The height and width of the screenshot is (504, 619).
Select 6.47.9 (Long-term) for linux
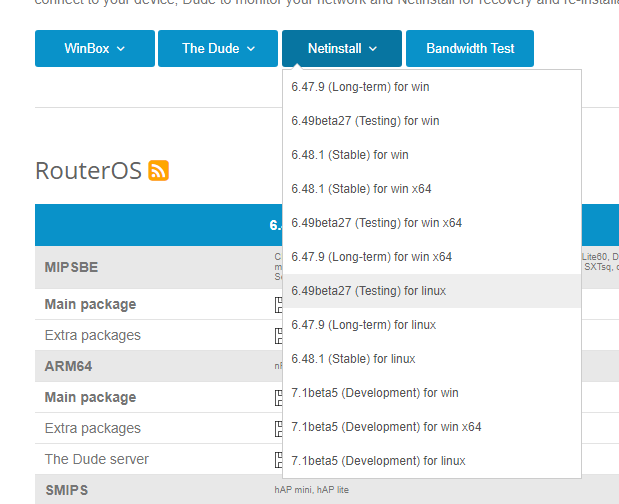pyautogui.click(x=432, y=325)
